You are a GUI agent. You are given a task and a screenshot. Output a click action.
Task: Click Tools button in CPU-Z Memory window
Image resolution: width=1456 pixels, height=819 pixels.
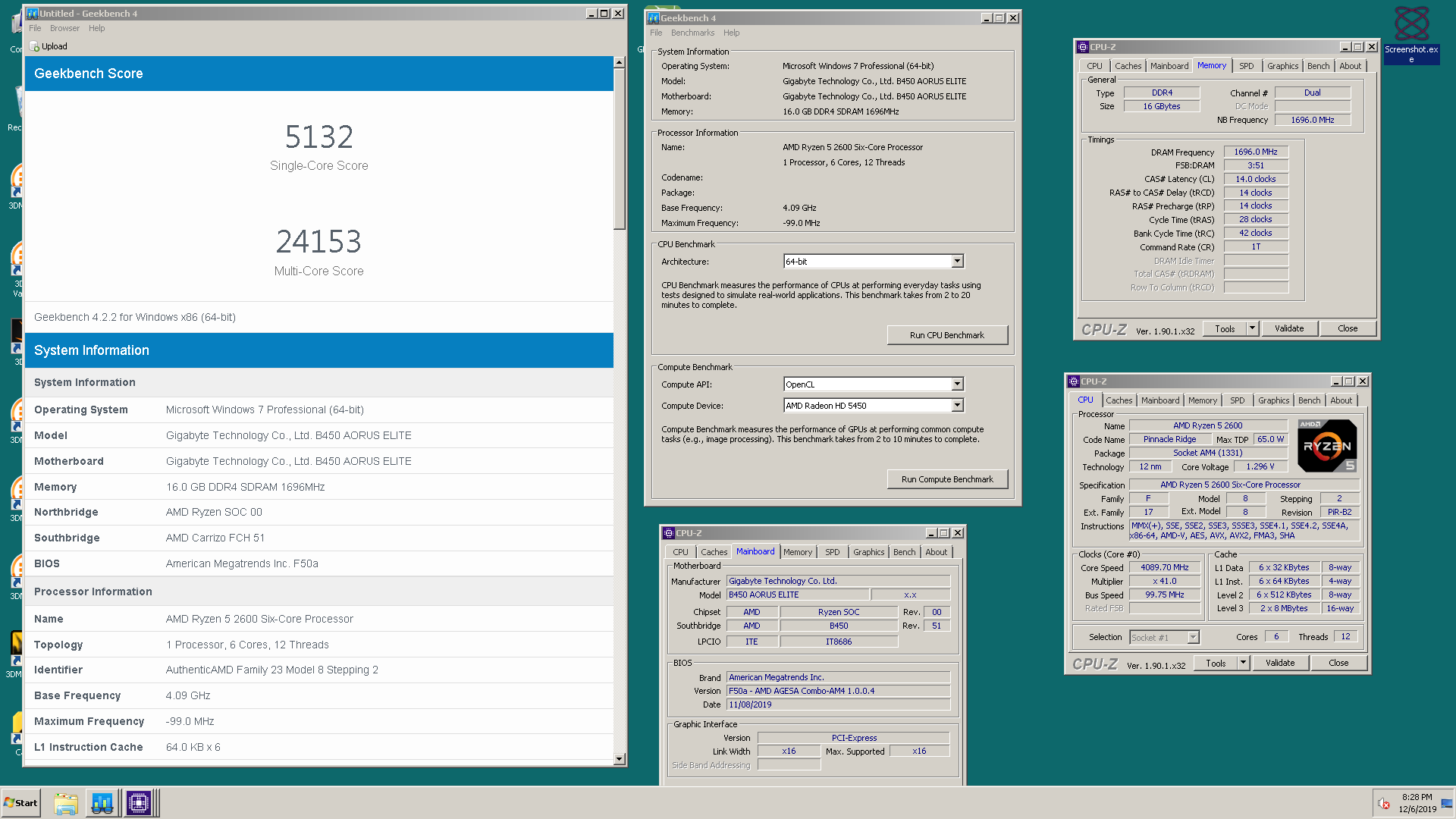(1225, 328)
